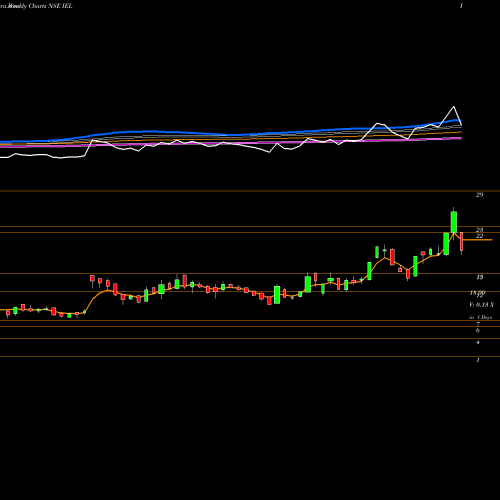
Task: Click the 'Charts NSE IEL' title text
Action: (x=50, y=6)
